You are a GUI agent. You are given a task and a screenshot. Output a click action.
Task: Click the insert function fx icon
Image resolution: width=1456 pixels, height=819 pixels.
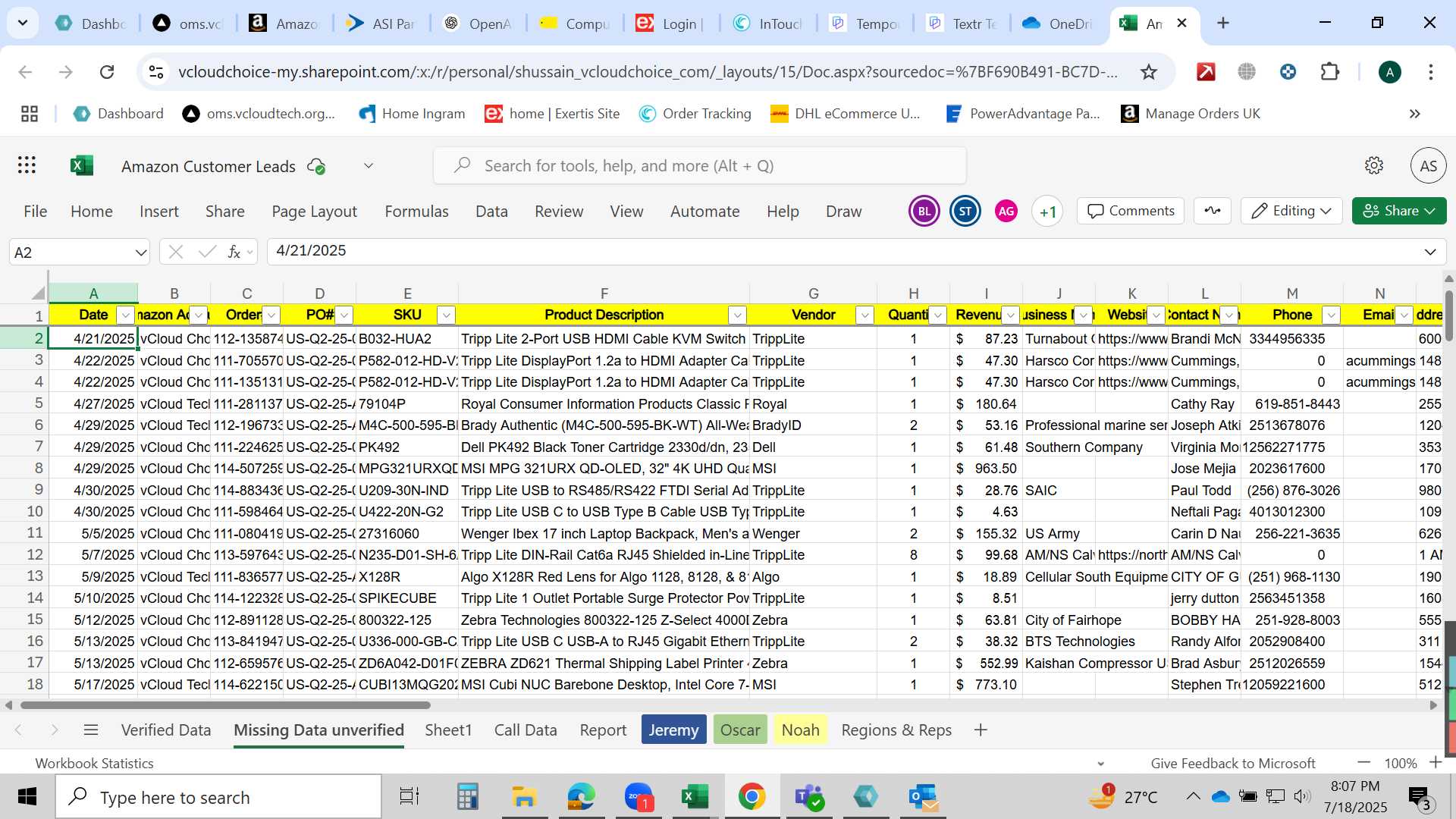coord(234,252)
